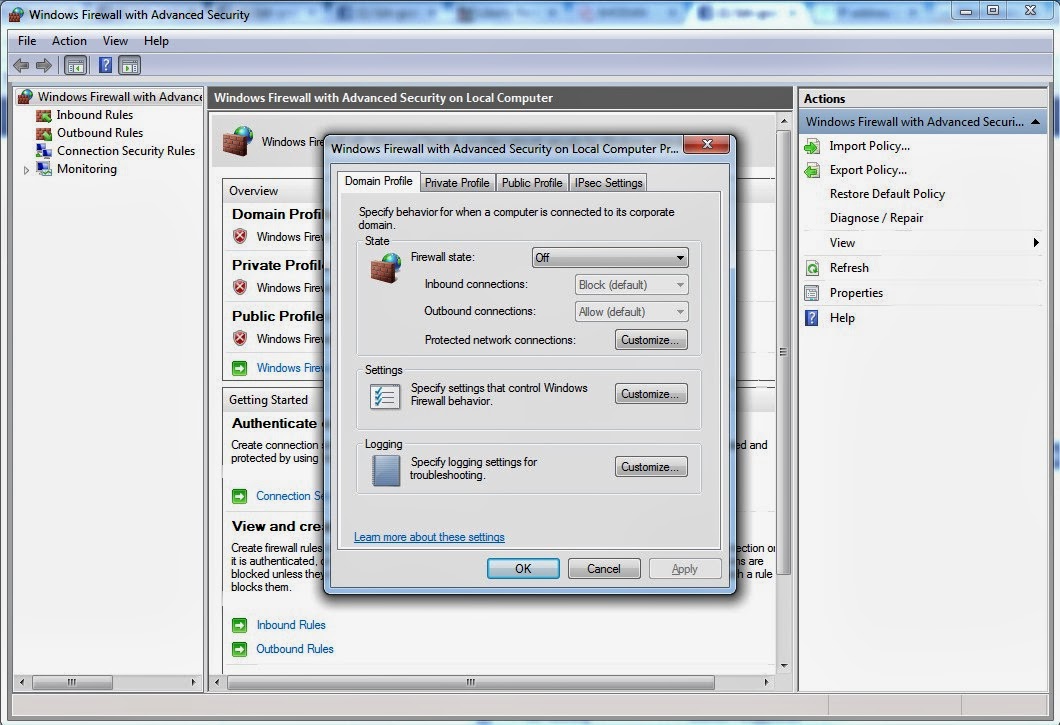1060x725 pixels.
Task: Toggle the console tree toolbar icon
Action: (76, 66)
